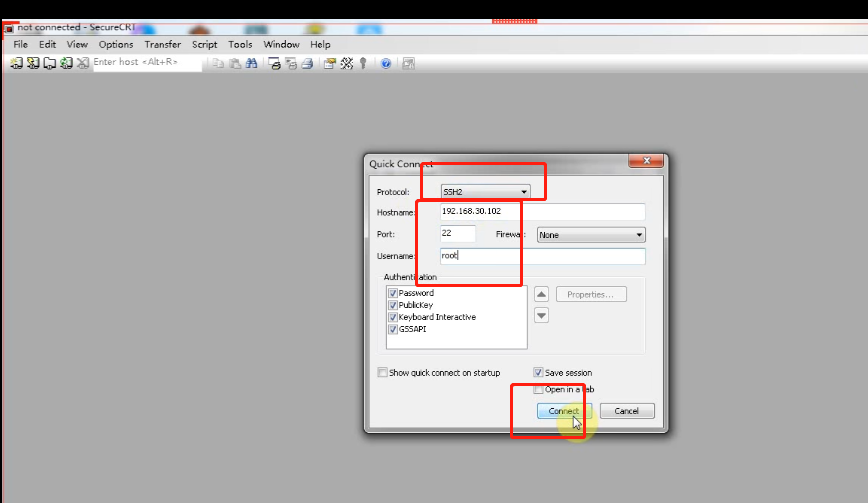Click the Find binoculars icon
The height and width of the screenshot is (503, 868).
[x=251, y=64]
